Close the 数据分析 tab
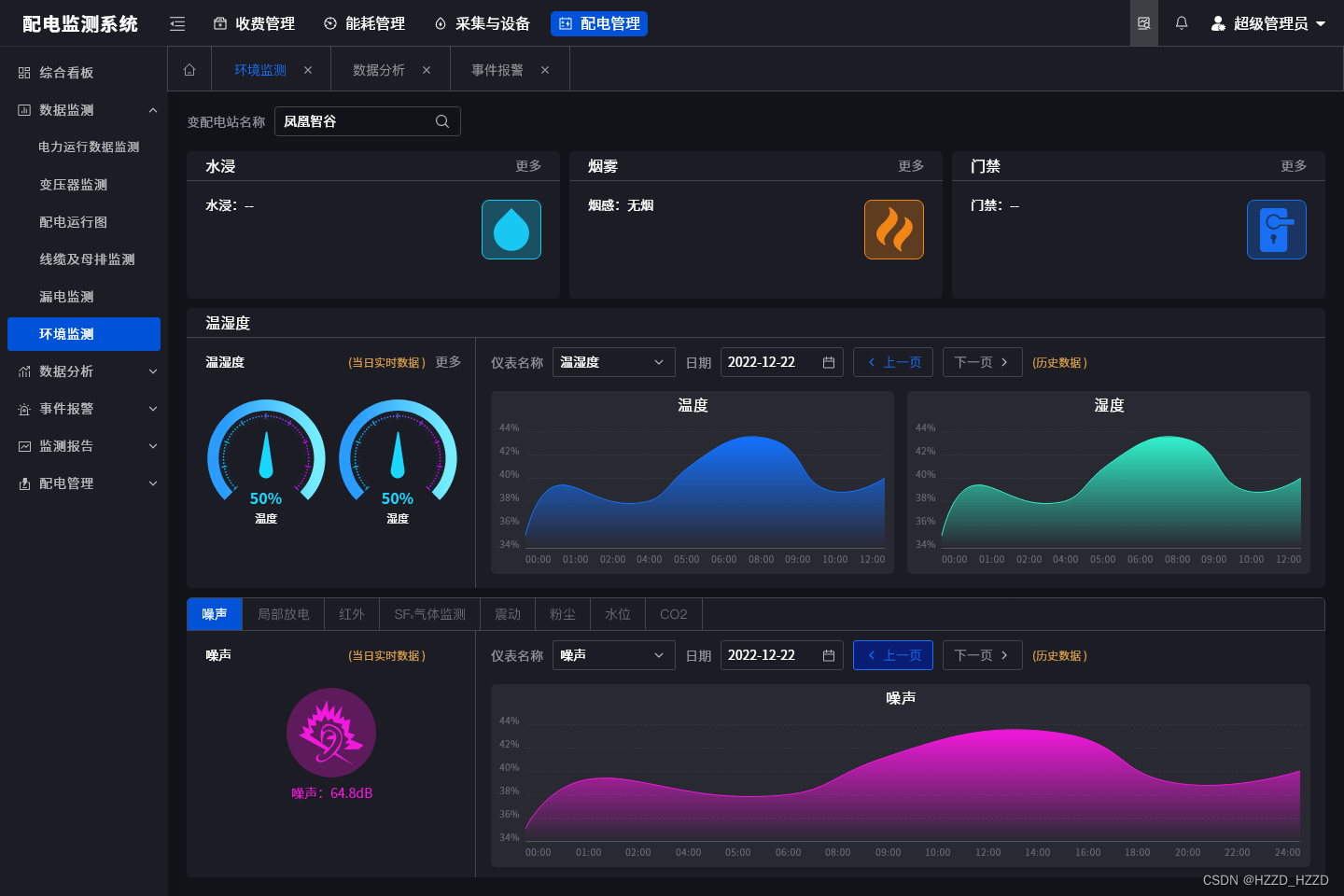Screen dimensions: 1344x896 pyautogui.click(x=427, y=70)
